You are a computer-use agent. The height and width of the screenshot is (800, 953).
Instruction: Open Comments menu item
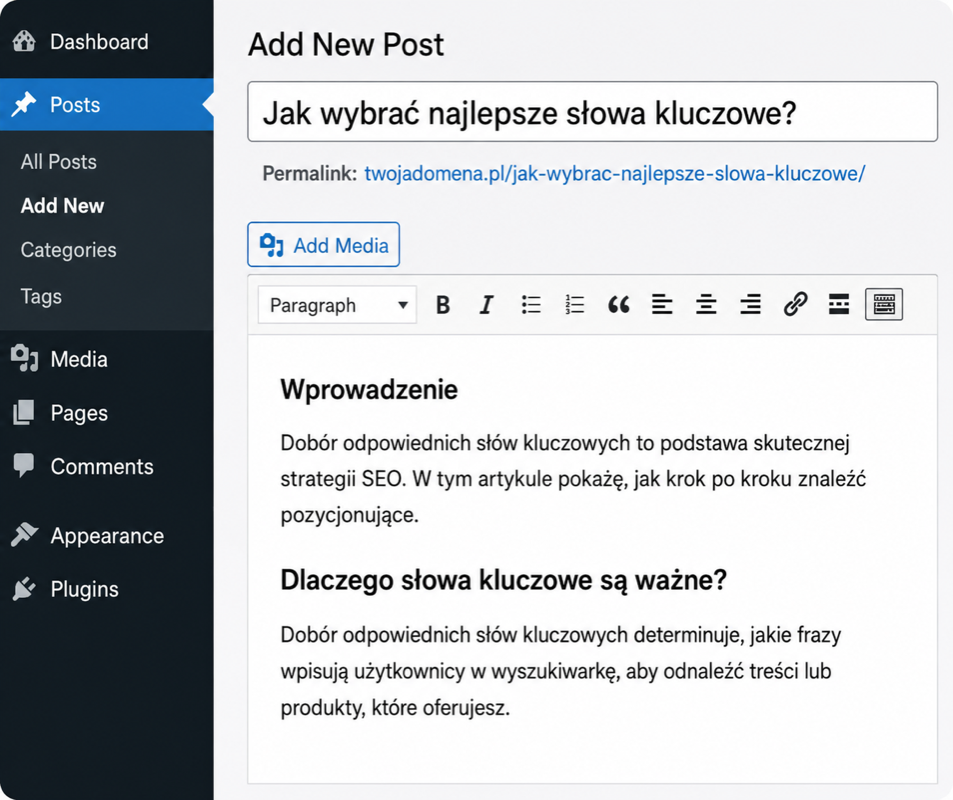pyautogui.click(x=107, y=466)
